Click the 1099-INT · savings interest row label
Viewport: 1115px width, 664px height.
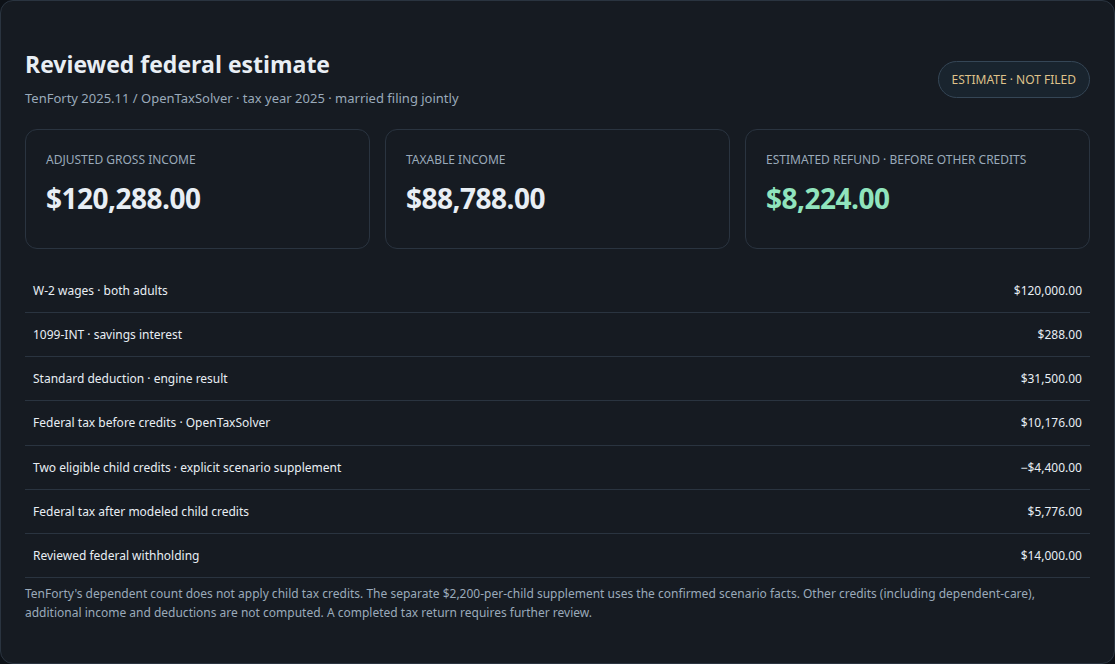point(107,335)
